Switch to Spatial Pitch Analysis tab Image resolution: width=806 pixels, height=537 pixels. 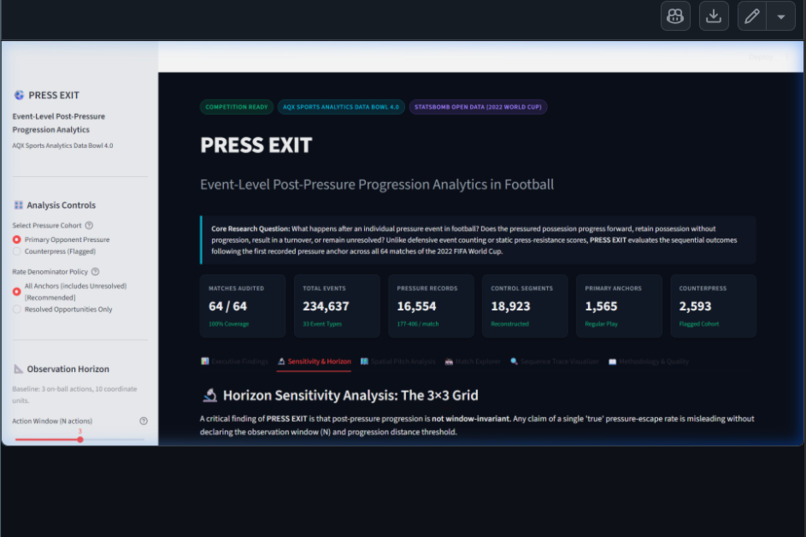tap(398, 361)
